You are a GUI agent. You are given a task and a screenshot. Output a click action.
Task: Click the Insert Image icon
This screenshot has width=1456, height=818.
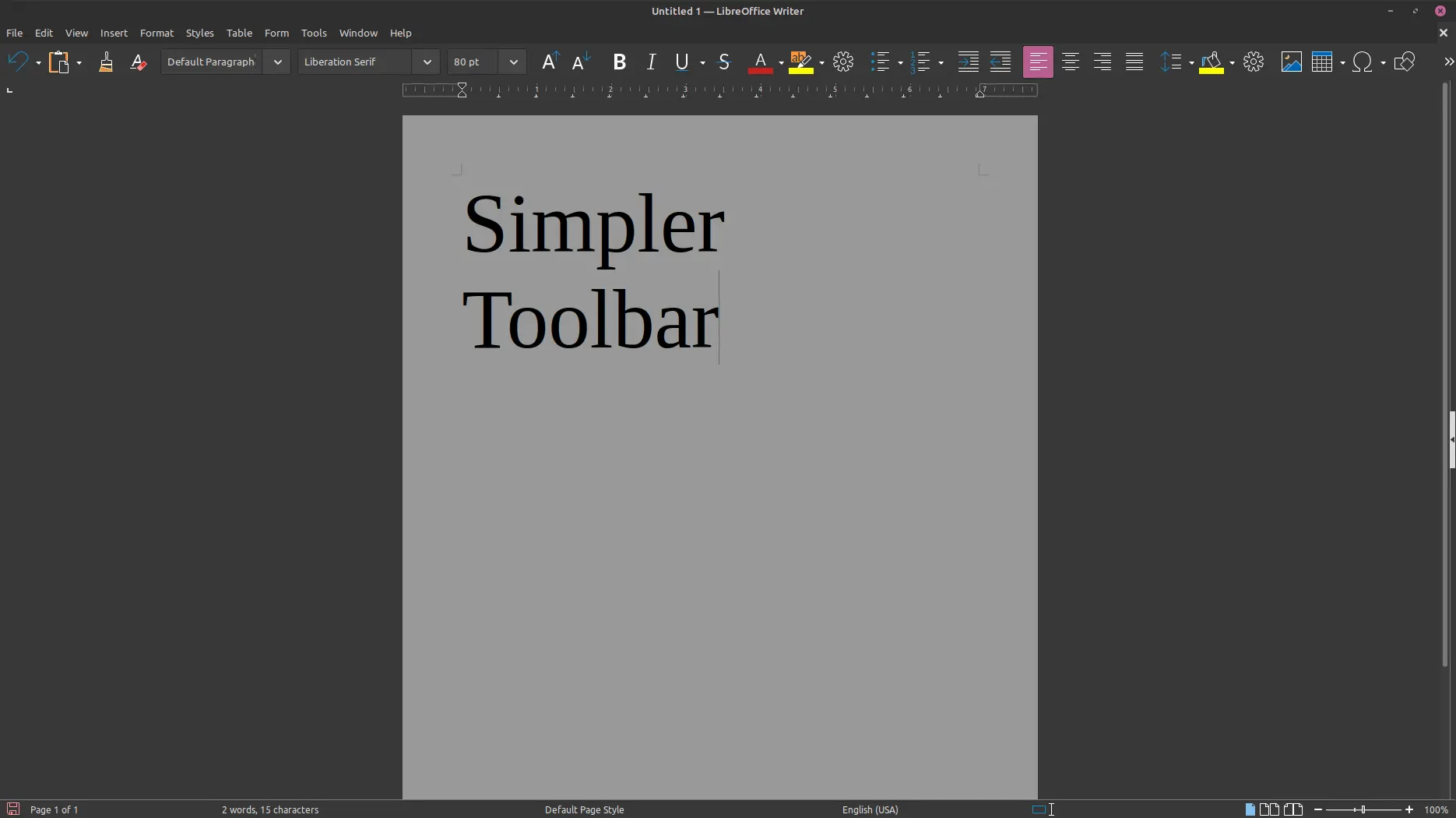[1291, 62]
